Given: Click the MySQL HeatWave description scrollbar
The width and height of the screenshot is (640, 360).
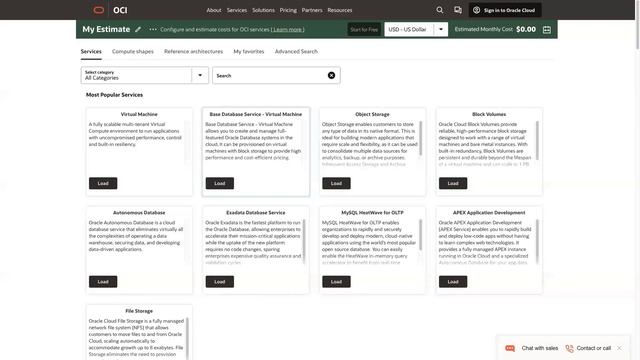Looking at the screenshot, I should 420,235.
